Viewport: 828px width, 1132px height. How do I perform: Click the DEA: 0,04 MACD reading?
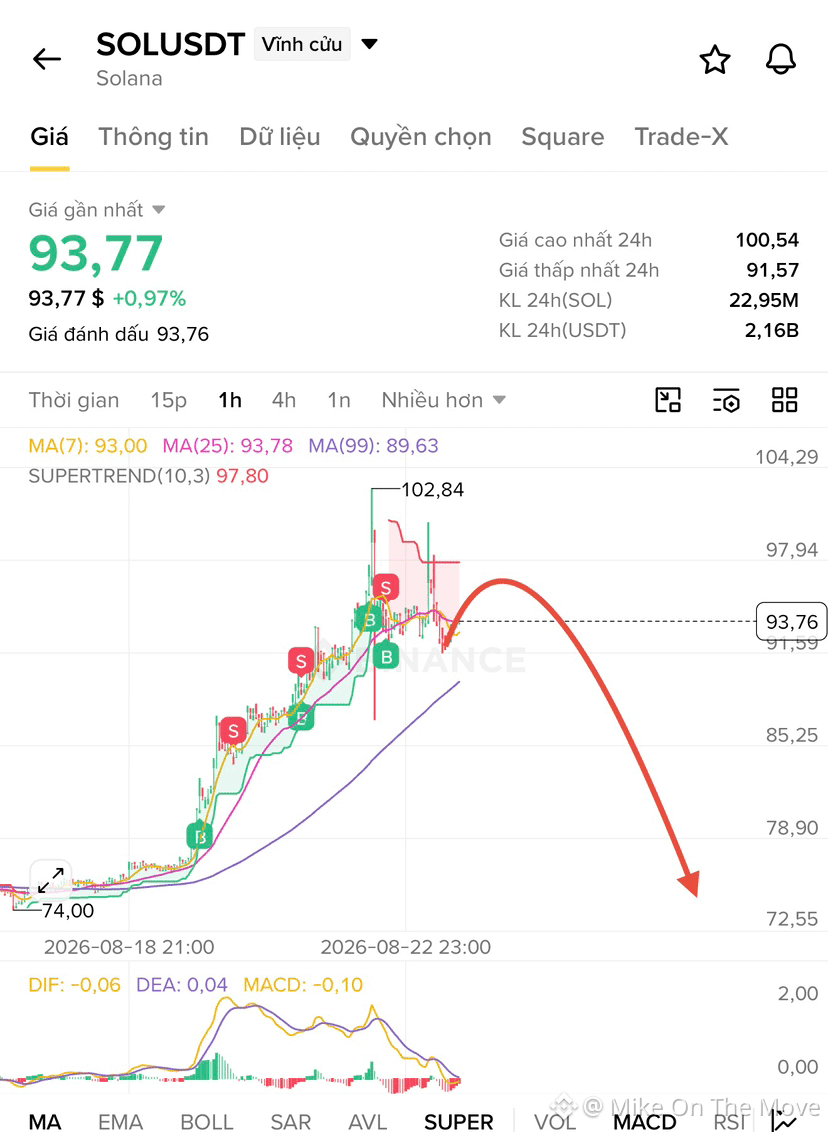point(182,985)
